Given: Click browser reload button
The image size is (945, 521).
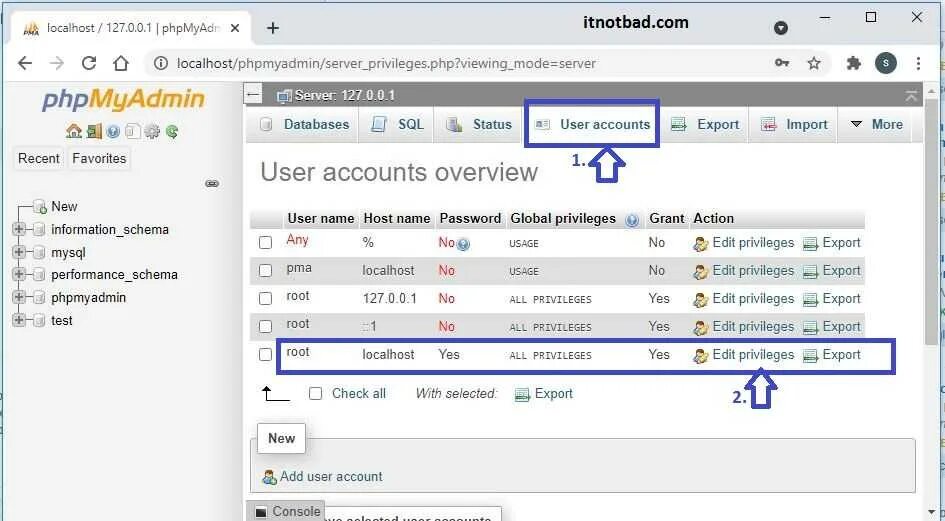Looking at the screenshot, I should 89,63.
